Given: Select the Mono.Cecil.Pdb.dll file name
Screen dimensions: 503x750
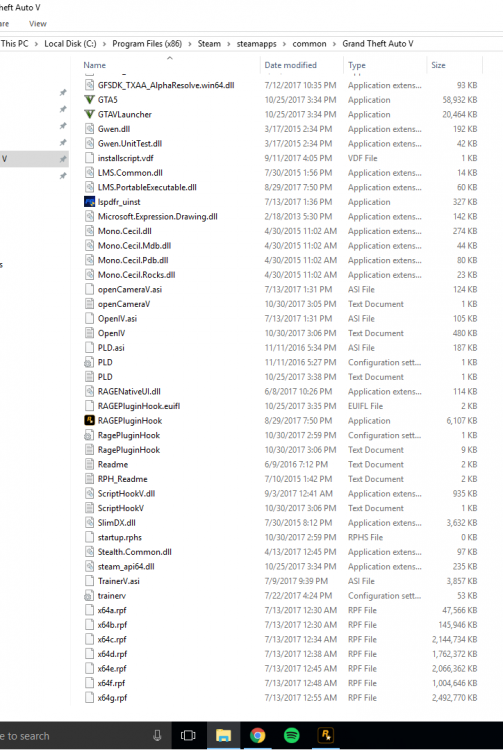Looking at the screenshot, I should [133, 260].
